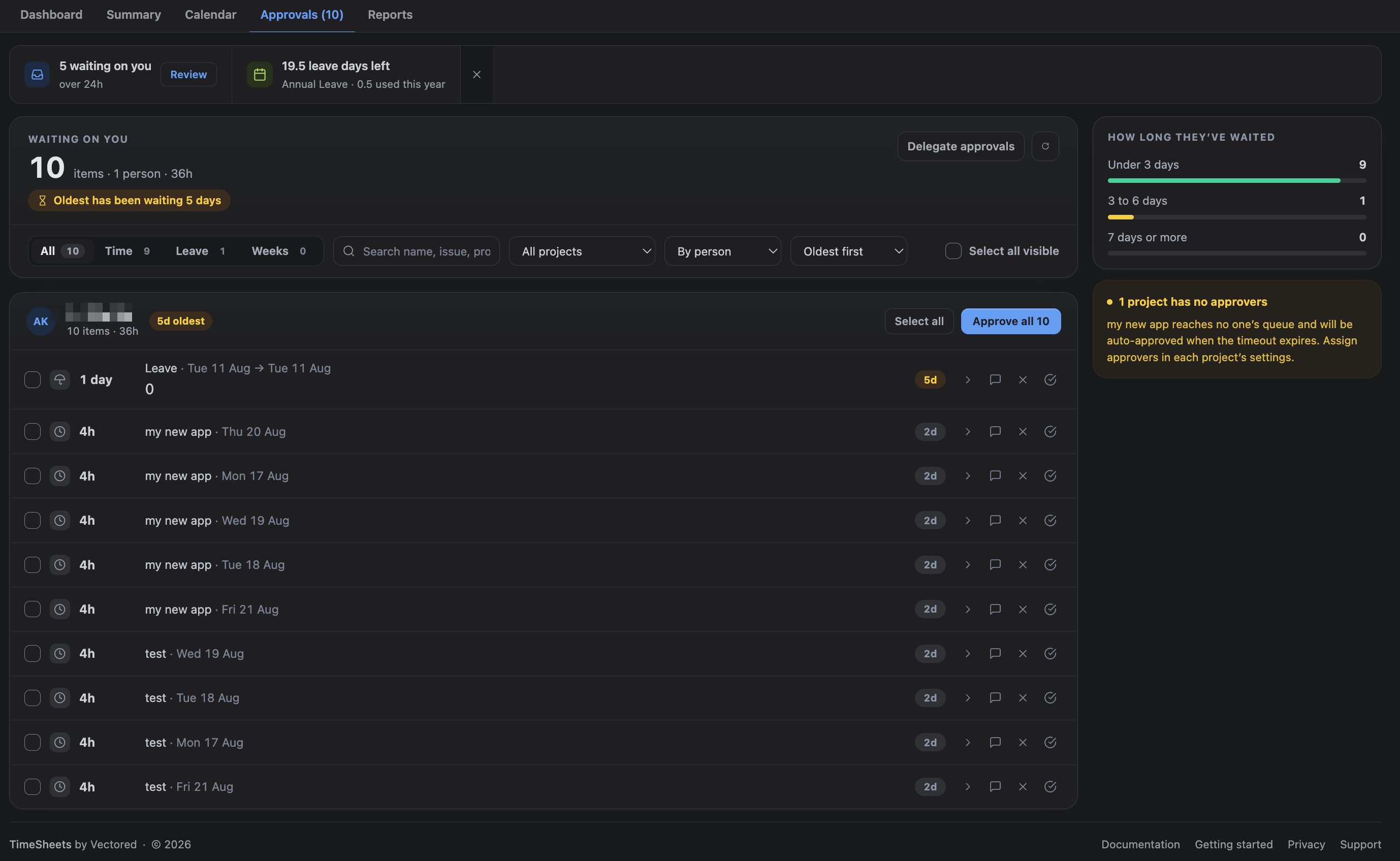Tick the Select all visible checkbox

tap(953, 251)
